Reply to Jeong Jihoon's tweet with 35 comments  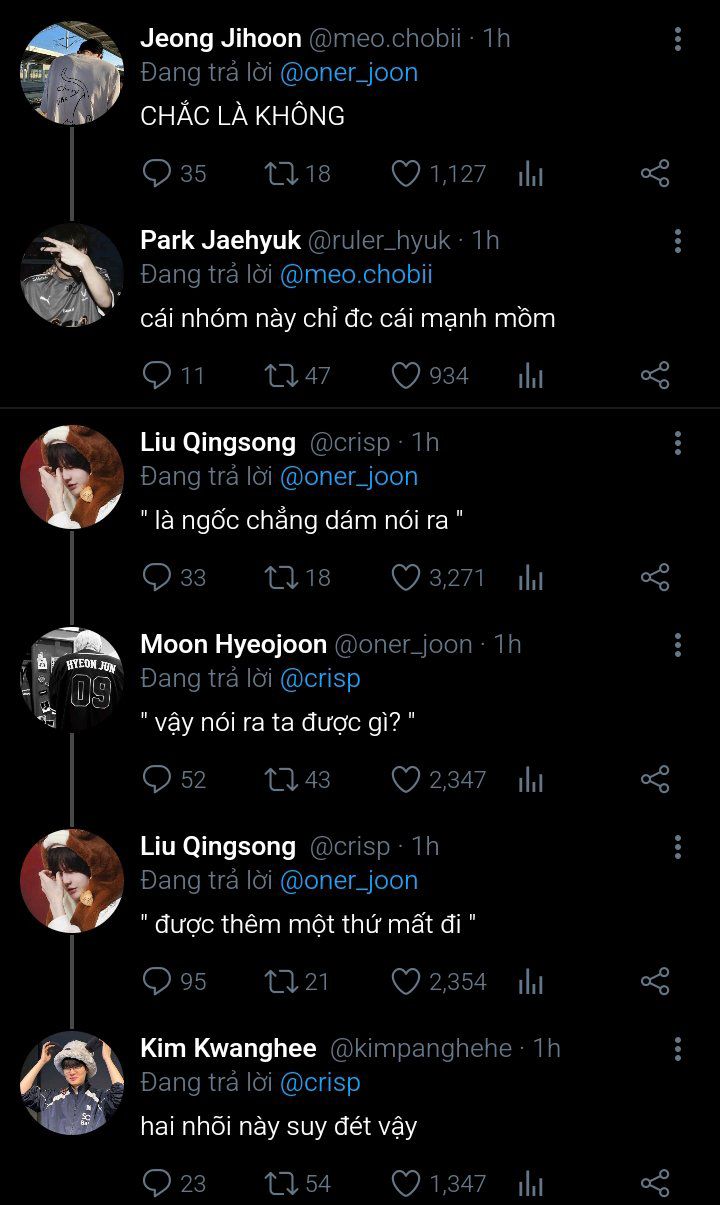(x=158, y=174)
